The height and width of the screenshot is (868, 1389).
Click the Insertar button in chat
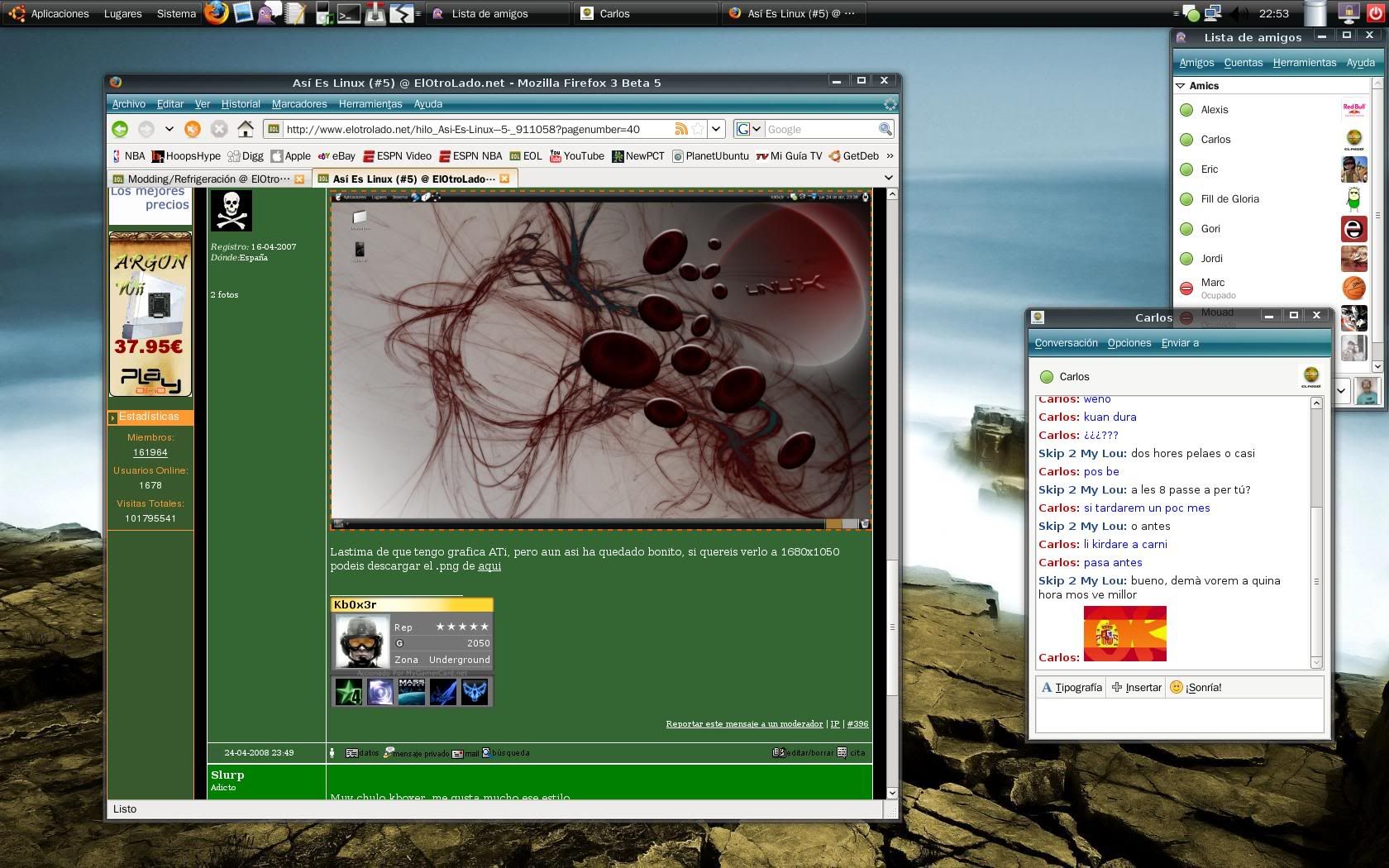[1137, 688]
